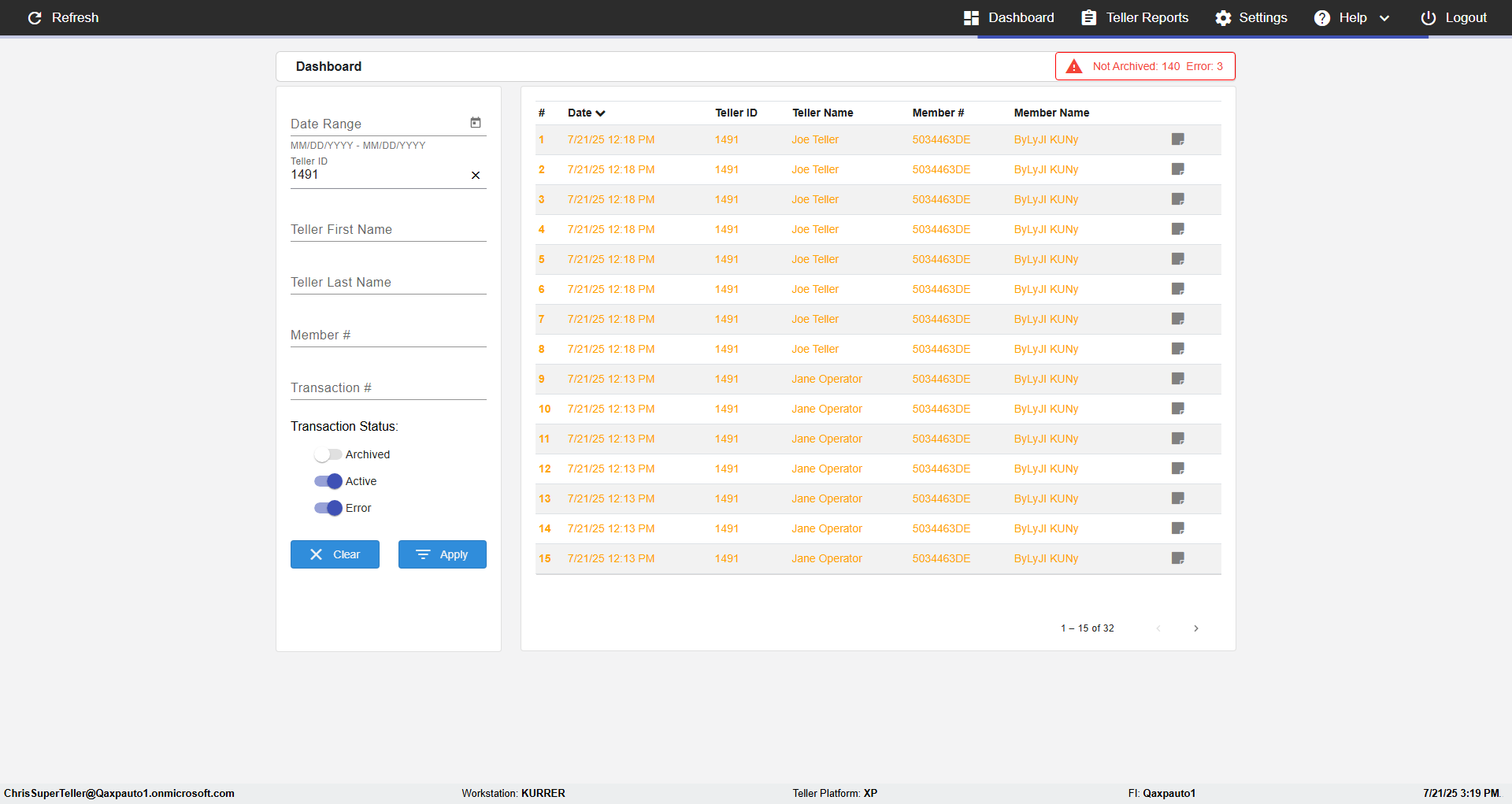Focus the Teller Last Name field
The image size is (1512, 804).
pos(388,282)
